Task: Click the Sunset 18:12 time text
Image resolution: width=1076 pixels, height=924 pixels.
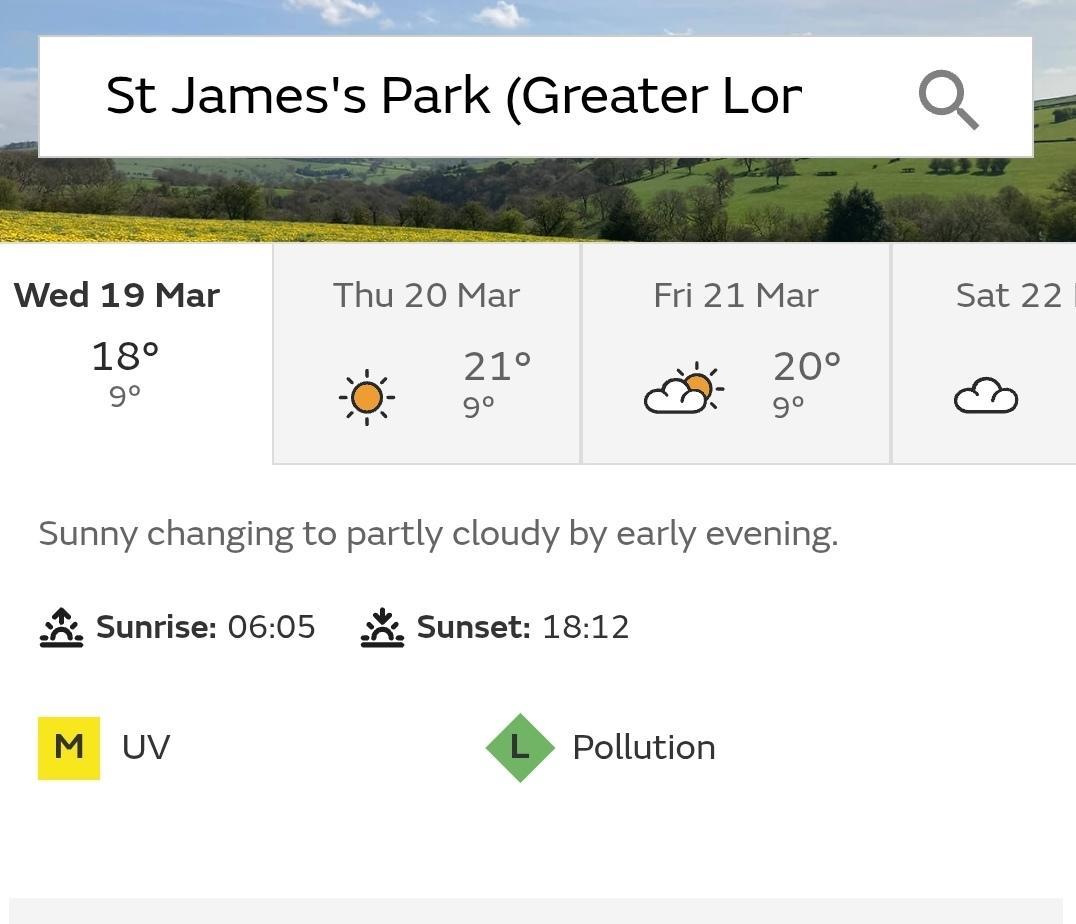Action: 523,627
